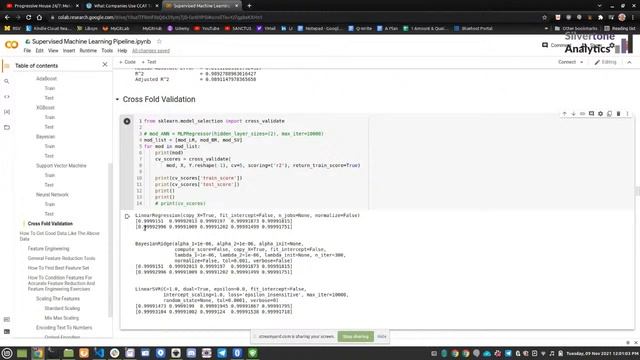Go to Feature Engineering in contents

click(49, 249)
